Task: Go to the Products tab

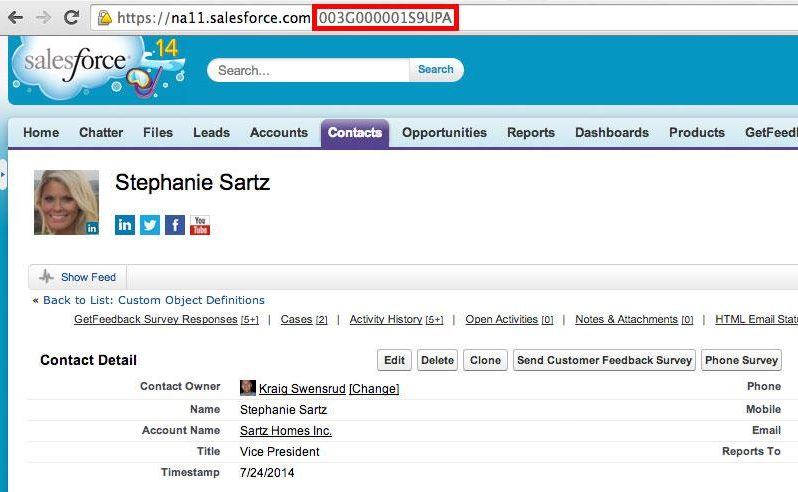Action: (x=697, y=132)
